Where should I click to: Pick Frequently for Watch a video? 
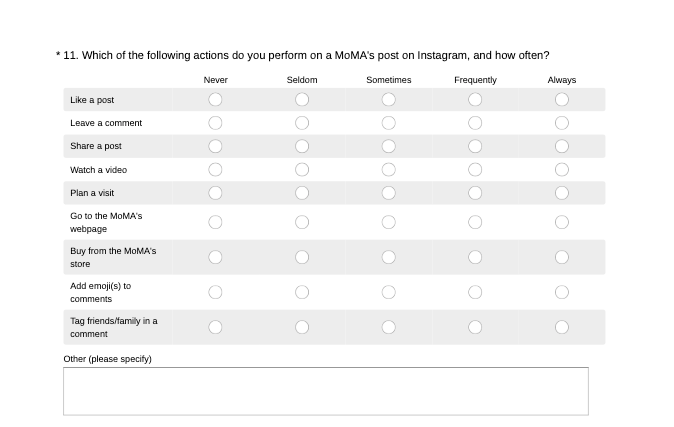pos(475,169)
